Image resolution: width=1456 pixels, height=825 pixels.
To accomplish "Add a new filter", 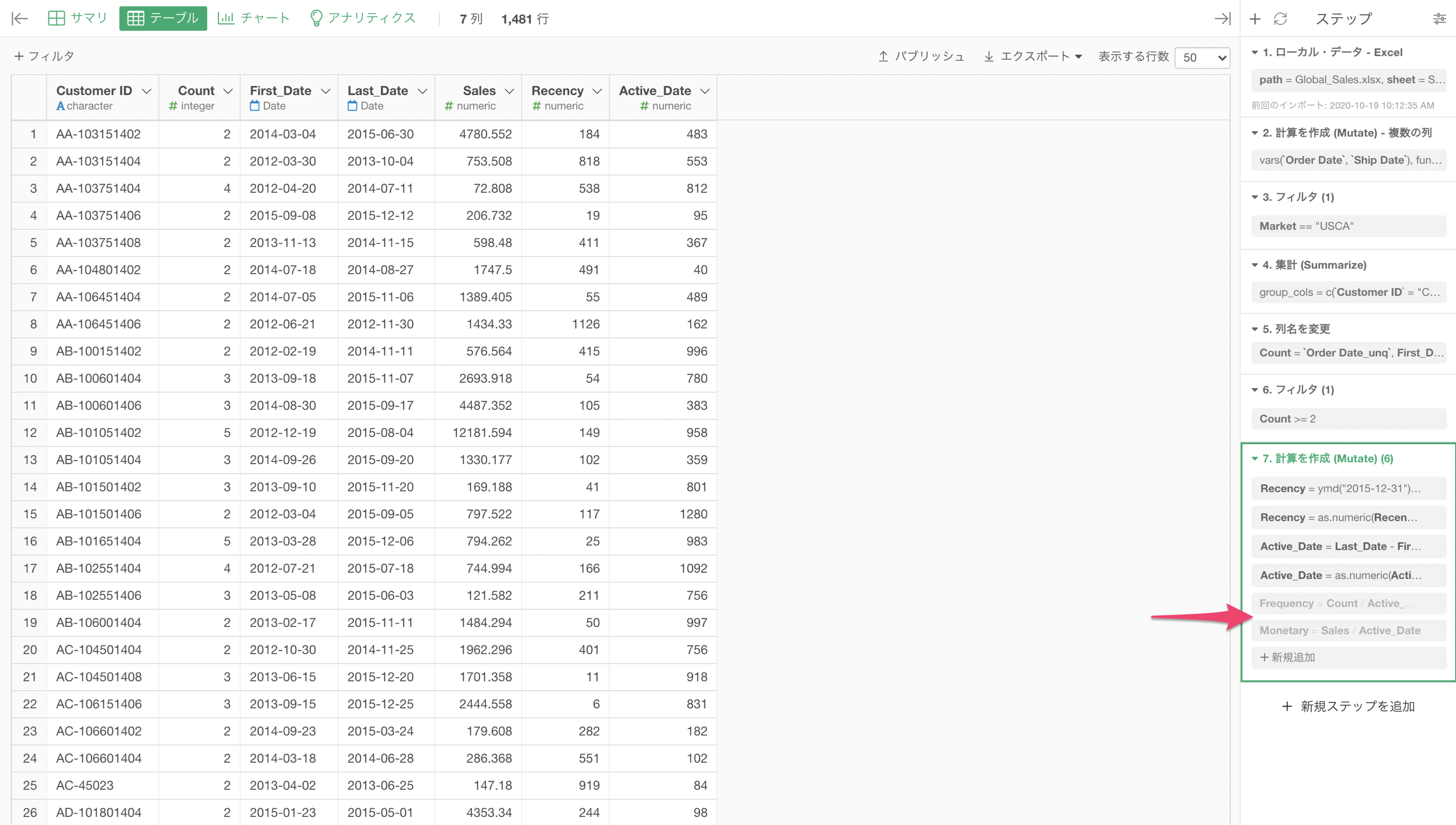I will click(x=44, y=56).
